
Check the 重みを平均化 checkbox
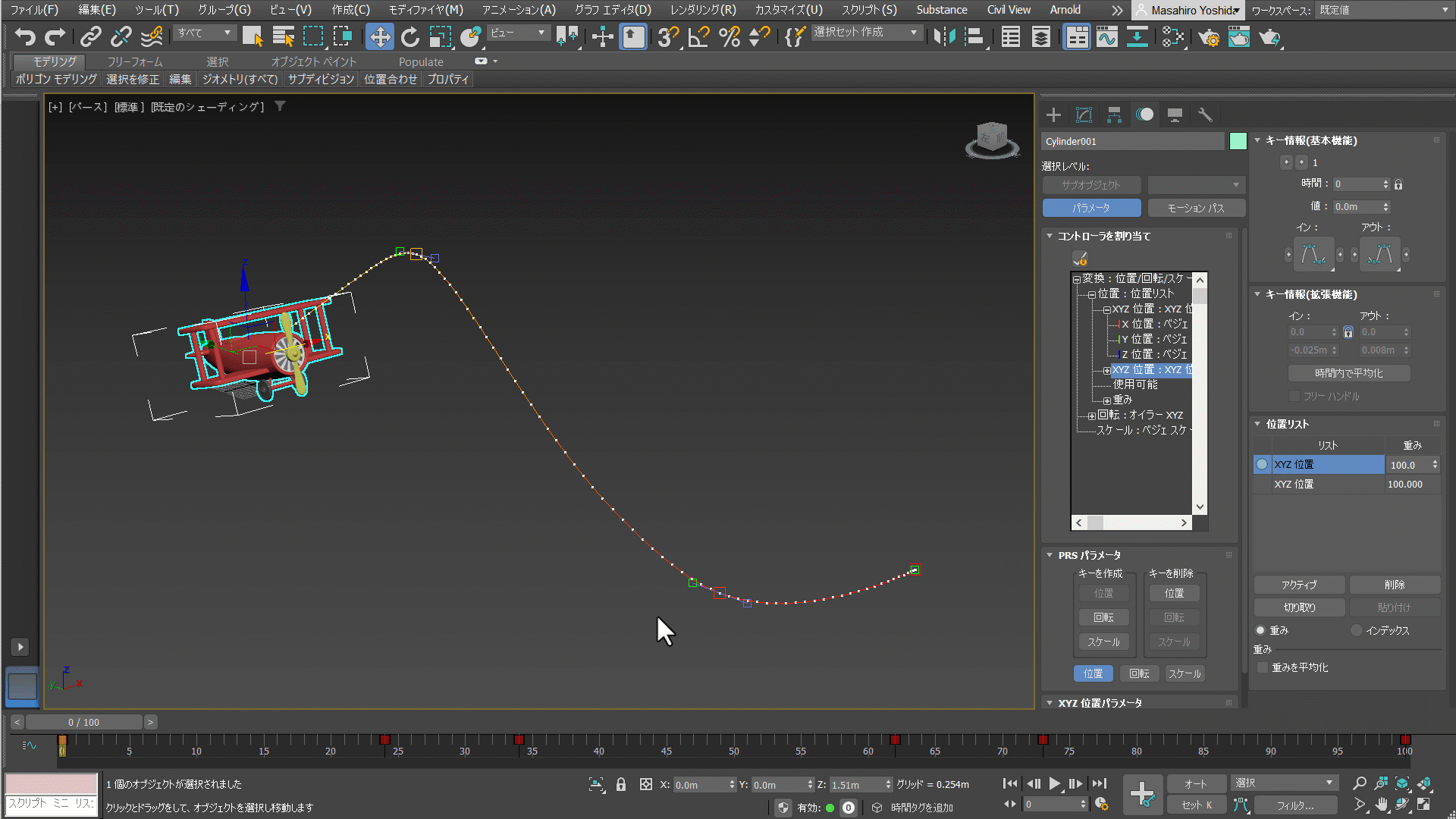click(x=1263, y=667)
